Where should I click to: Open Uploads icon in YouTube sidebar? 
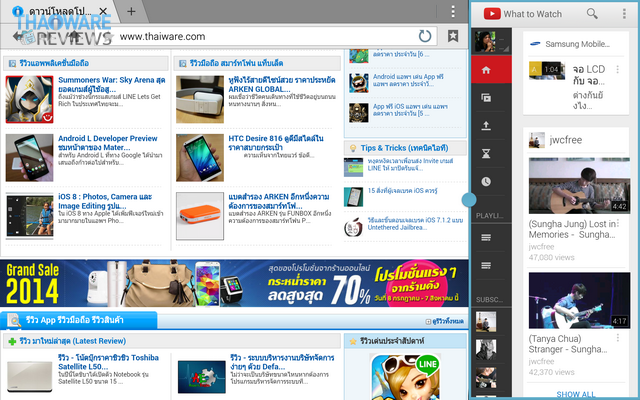tap(486, 125)
